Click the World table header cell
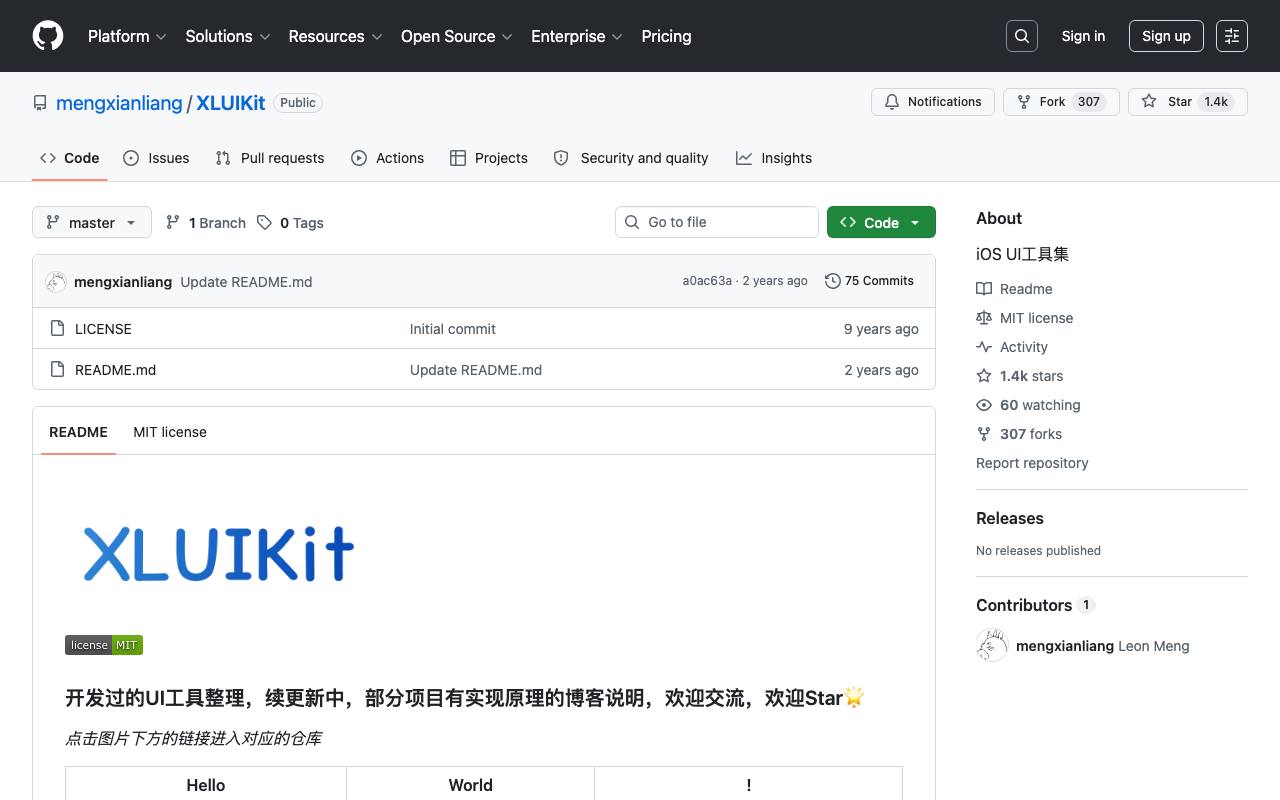Screen dimensions: 1280x800 point(471,784)
